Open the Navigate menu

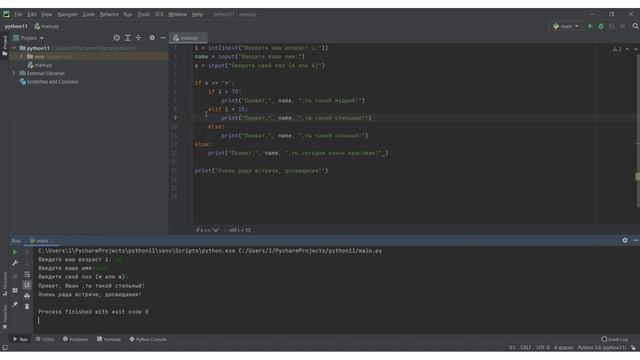click(x=67, y=14)
